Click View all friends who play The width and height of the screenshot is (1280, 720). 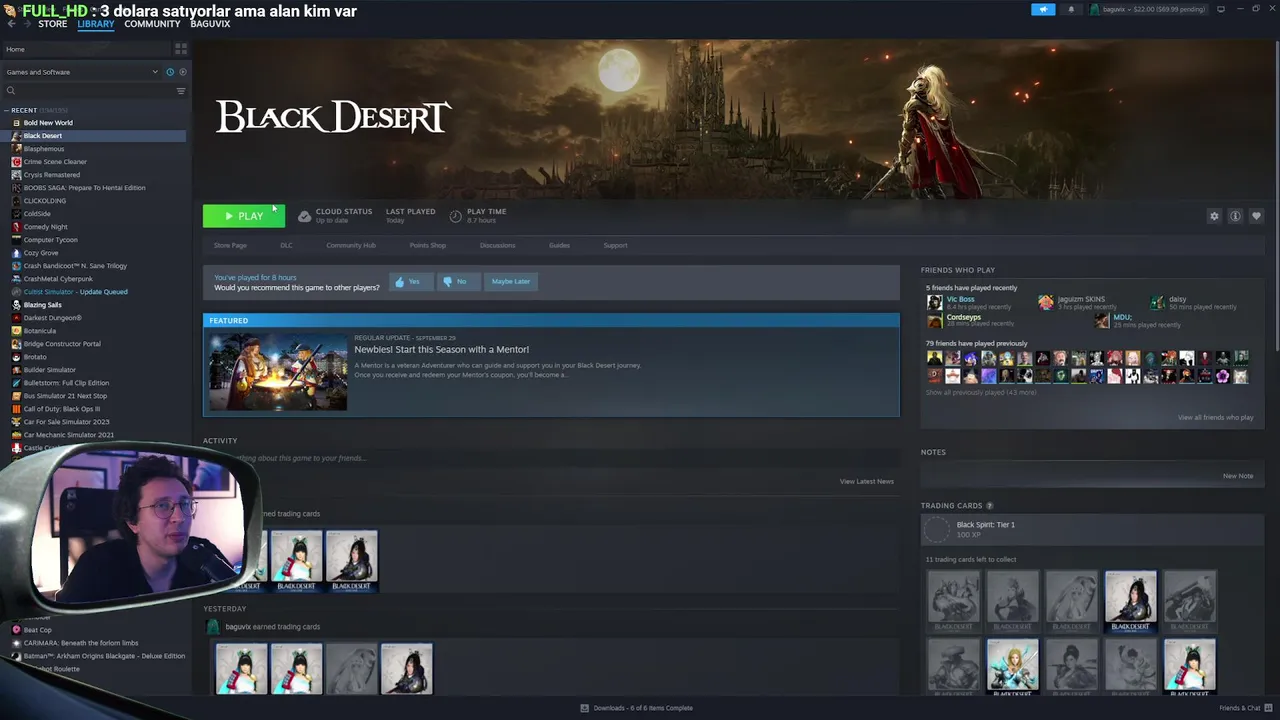click(1215, 417)
